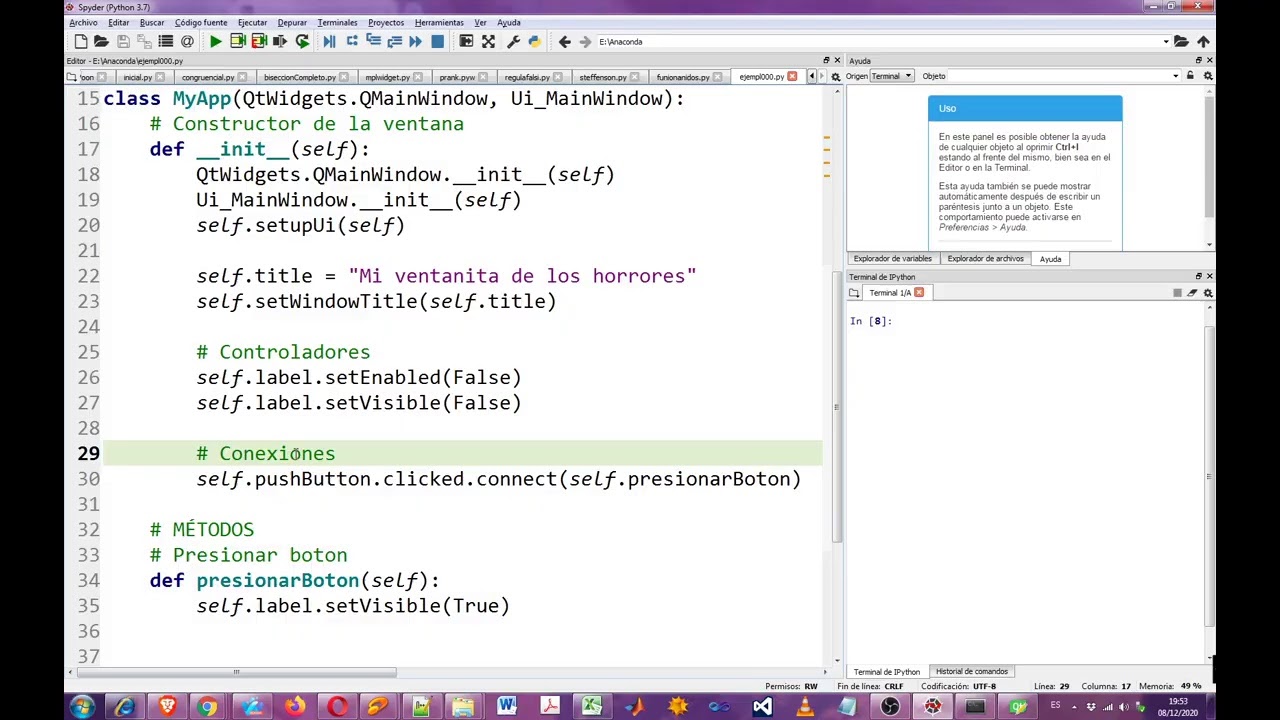1280x720 pixels.
Task: Undock the Ayuda pane
Action: pyautogui.click(x=1198, y=61)
